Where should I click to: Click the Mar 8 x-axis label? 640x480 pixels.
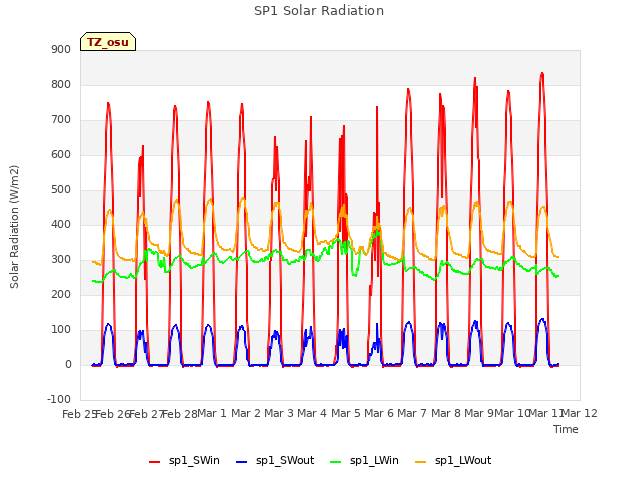pyautogui.click(x=446, y=413)
